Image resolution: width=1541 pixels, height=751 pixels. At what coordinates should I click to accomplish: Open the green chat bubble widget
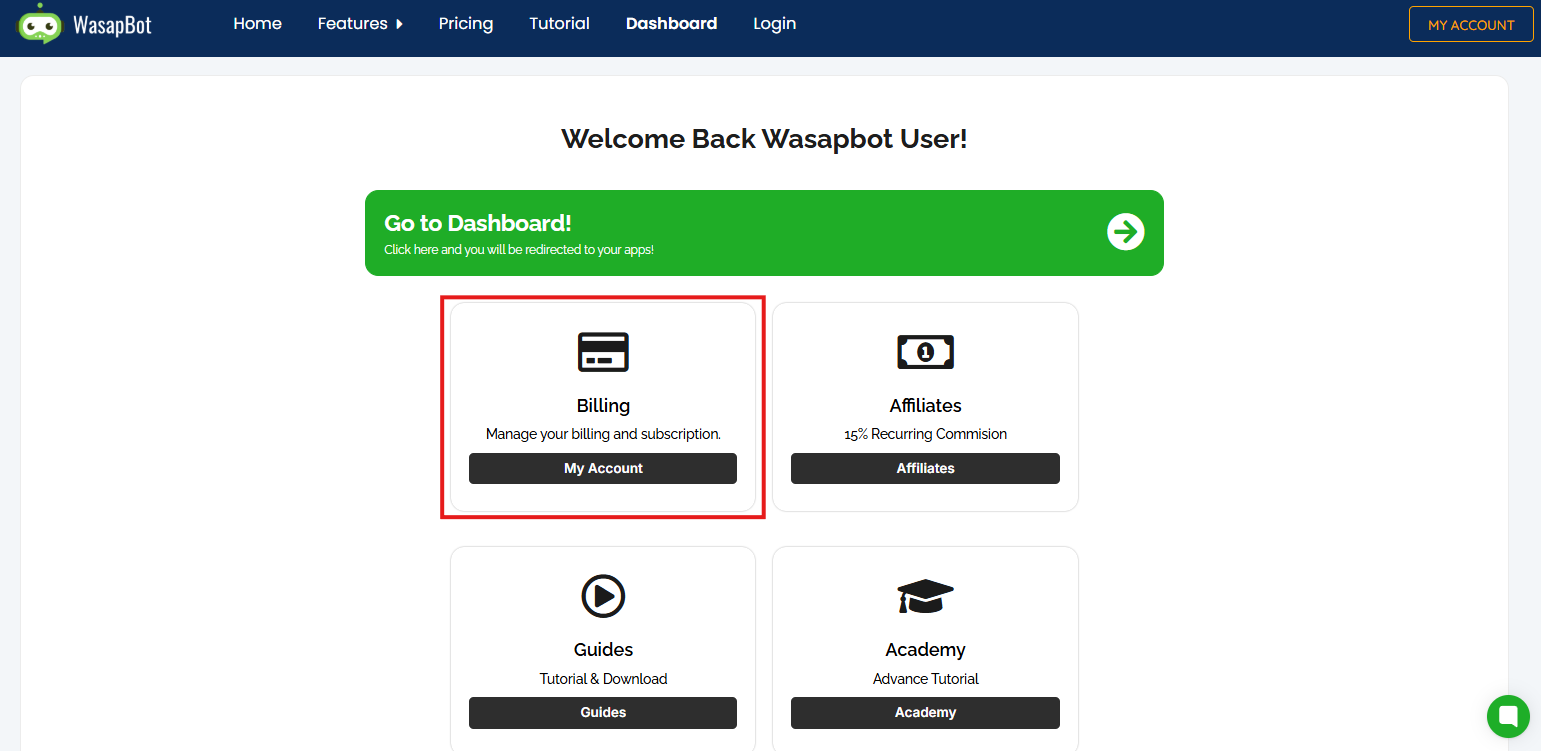click(x=1508, y=716)
